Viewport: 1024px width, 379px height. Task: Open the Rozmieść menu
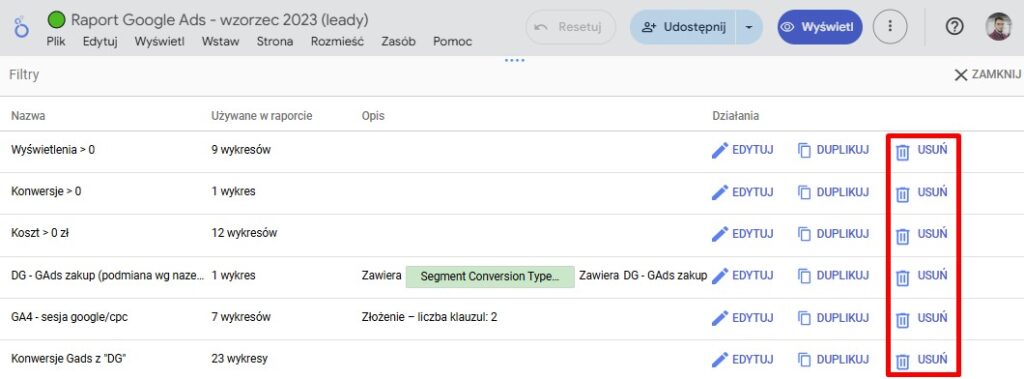click(337, 42)
